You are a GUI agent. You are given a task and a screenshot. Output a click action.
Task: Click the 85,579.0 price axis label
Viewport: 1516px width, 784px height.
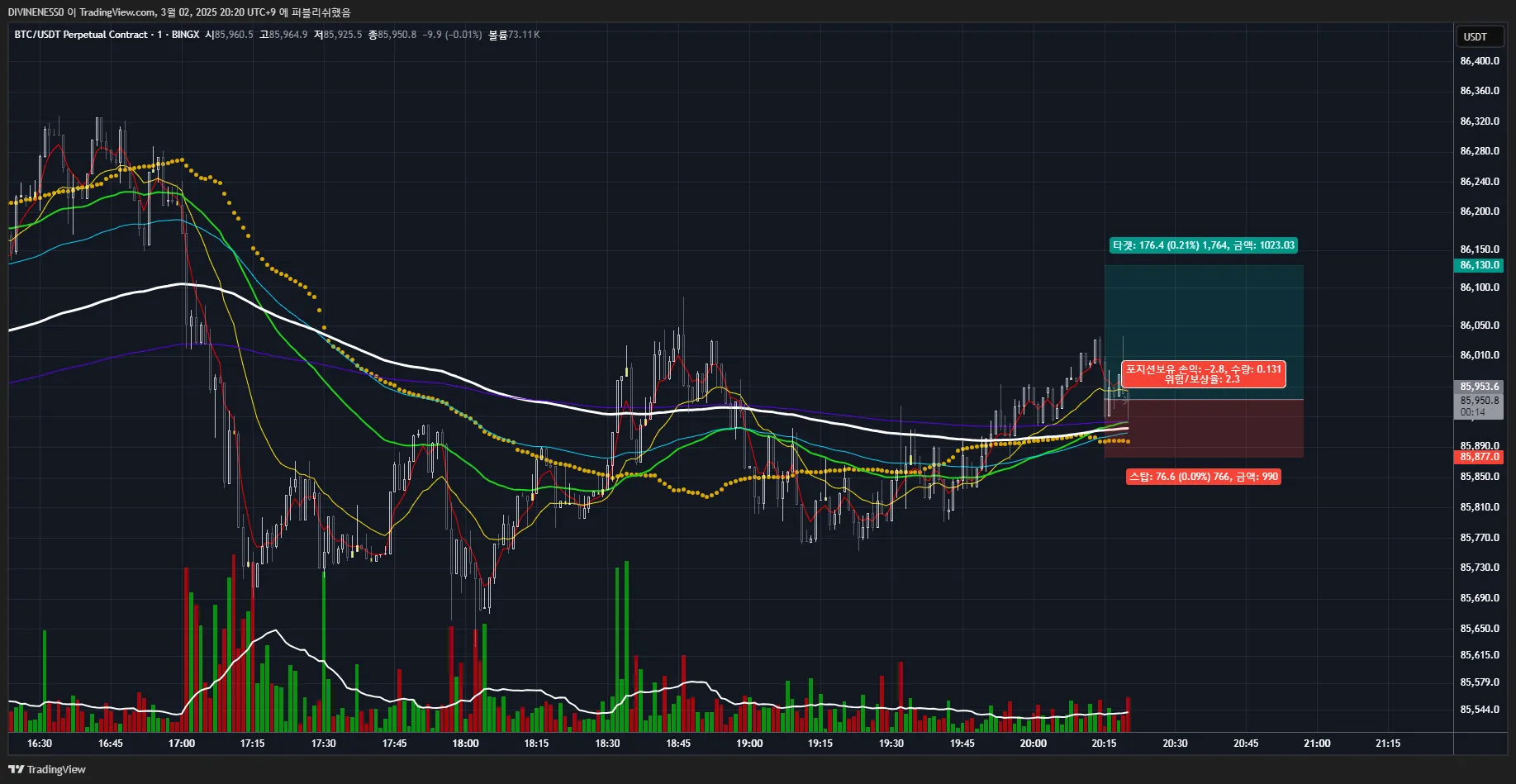coord(1480,682)
